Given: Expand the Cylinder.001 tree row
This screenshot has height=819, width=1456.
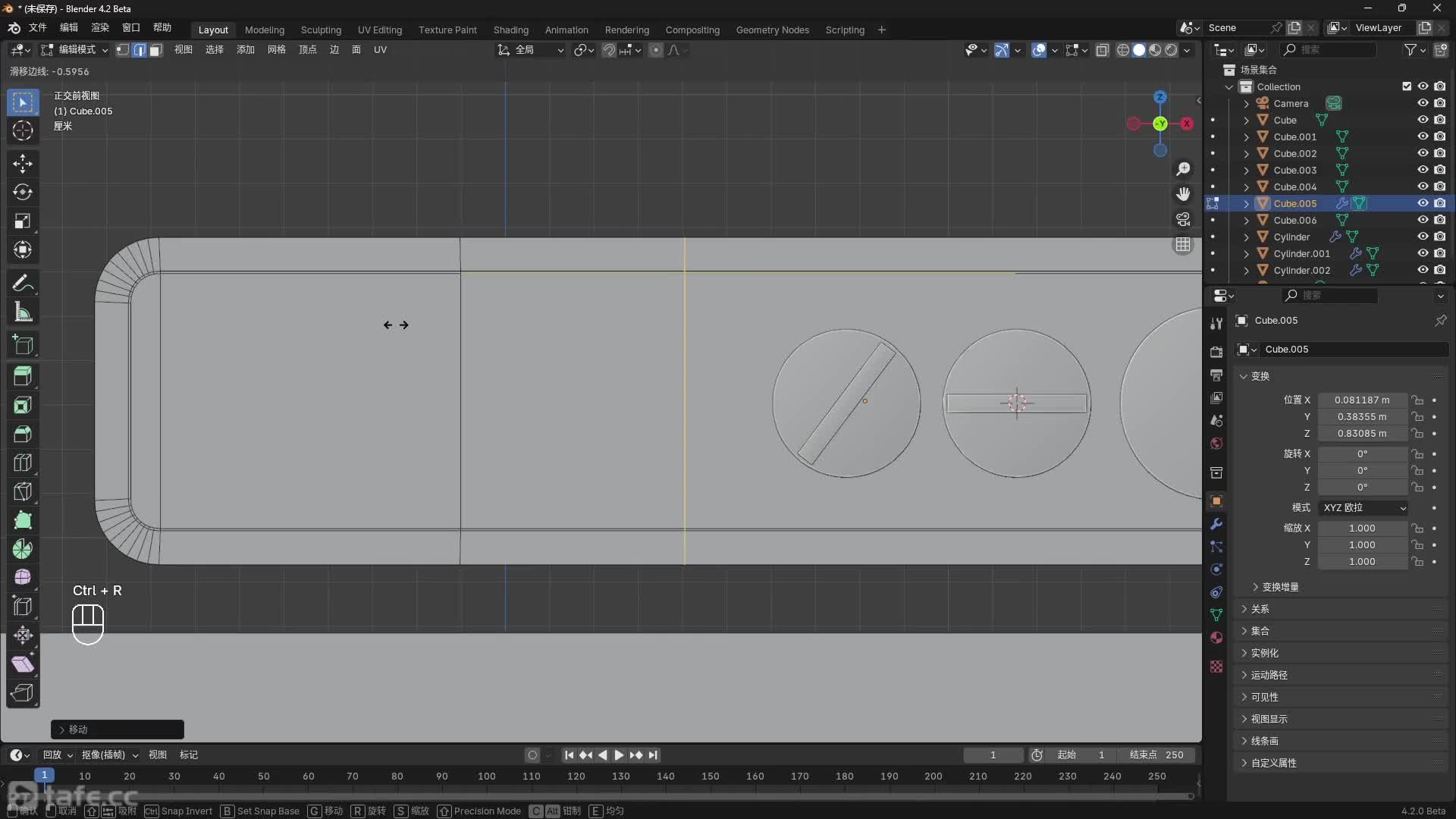Looking at the screenshot, I should click(x=1246, y=253).
